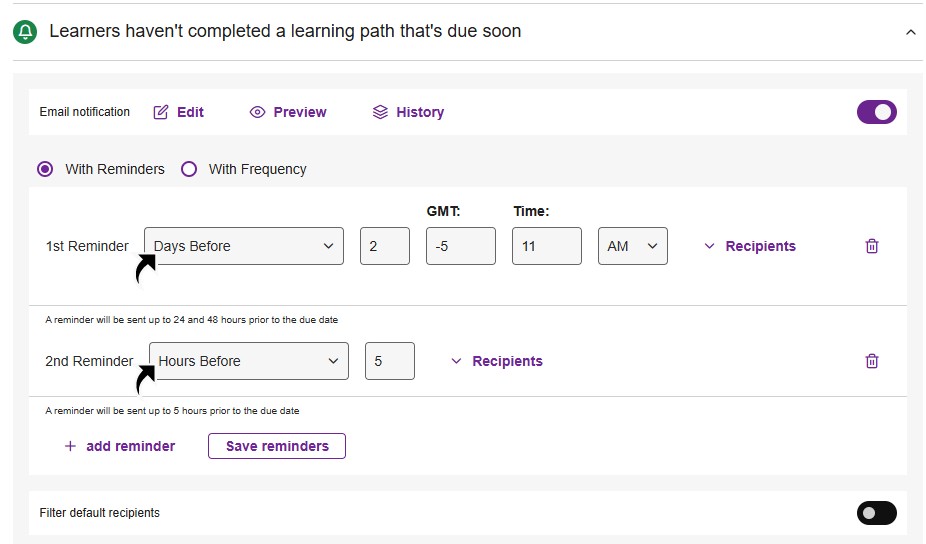926x544 pixels.
Task: Click the green bell notification icon
Action: 26,31
